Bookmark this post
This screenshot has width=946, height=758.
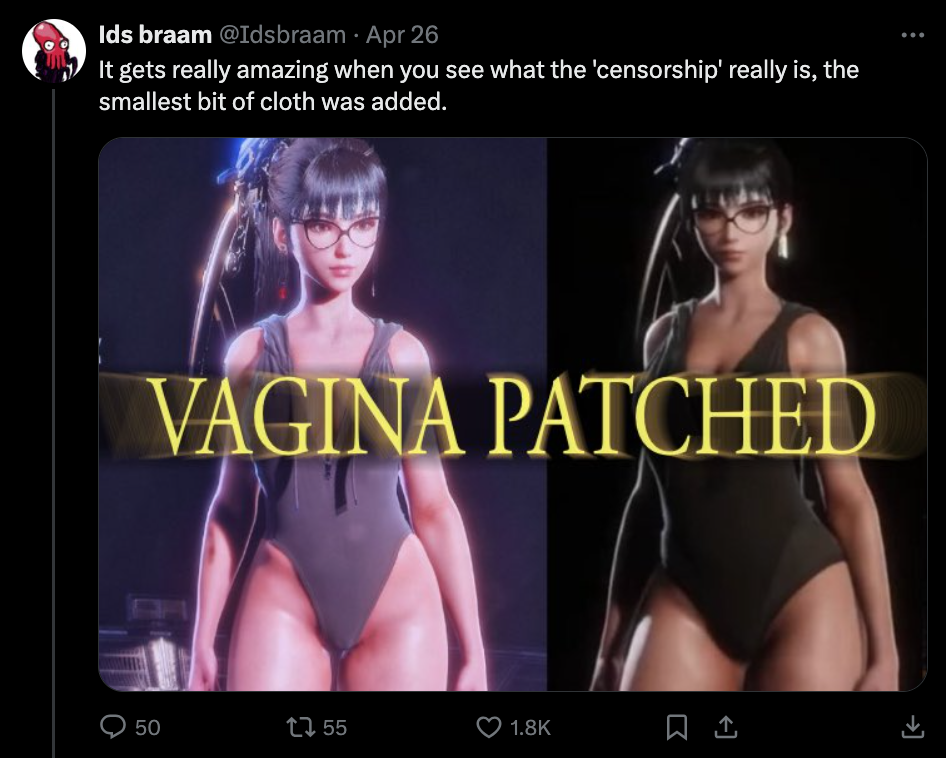pyautogui.click(x=677, y=727)
